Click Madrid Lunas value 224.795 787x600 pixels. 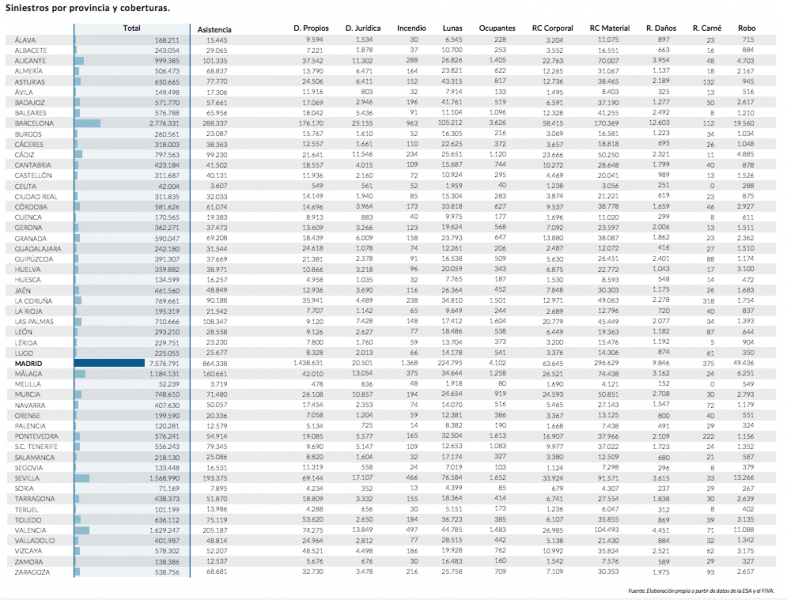pos(450,363)
